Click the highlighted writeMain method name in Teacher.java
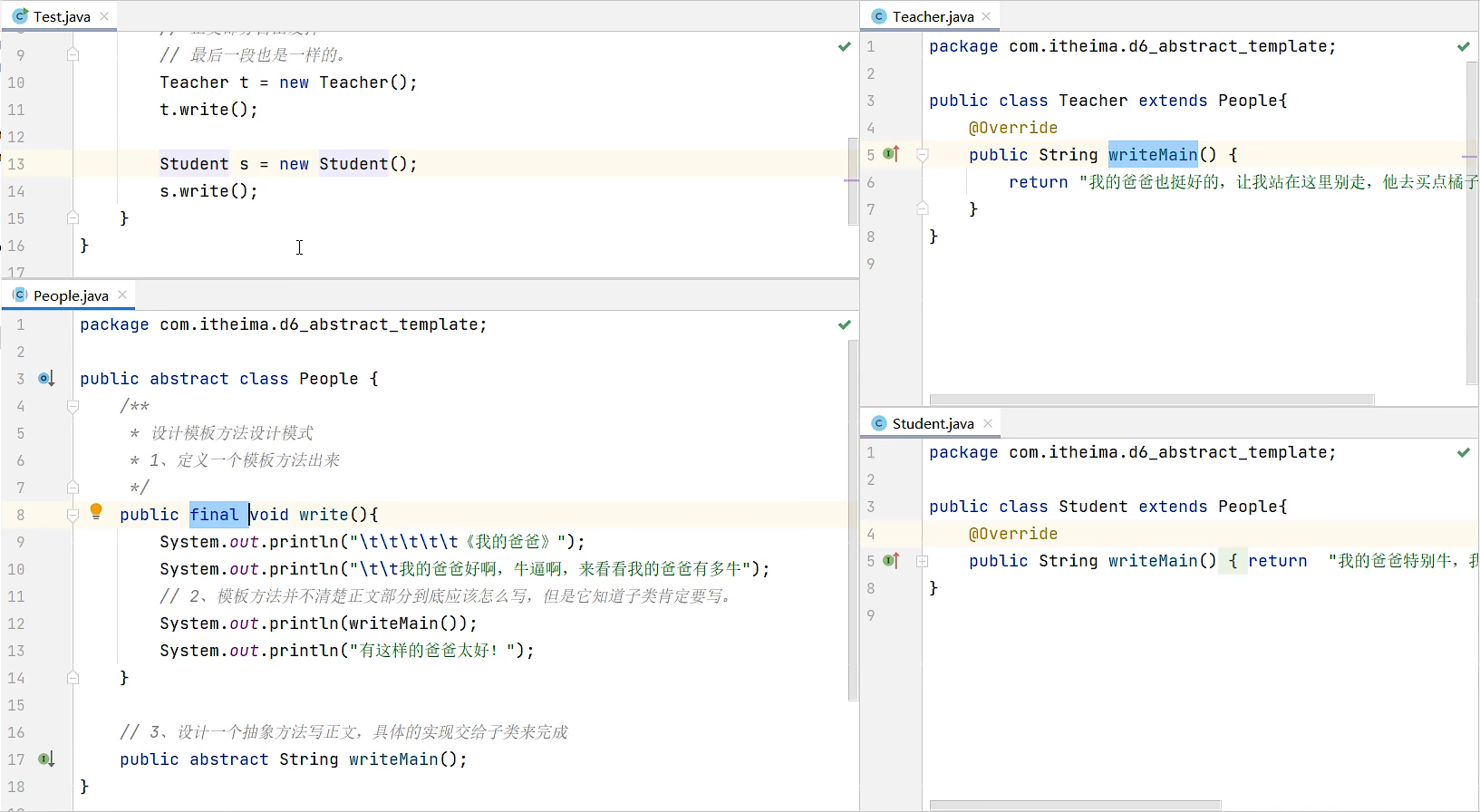Viewport: 1480px width, 812px height. [1152, 155]
